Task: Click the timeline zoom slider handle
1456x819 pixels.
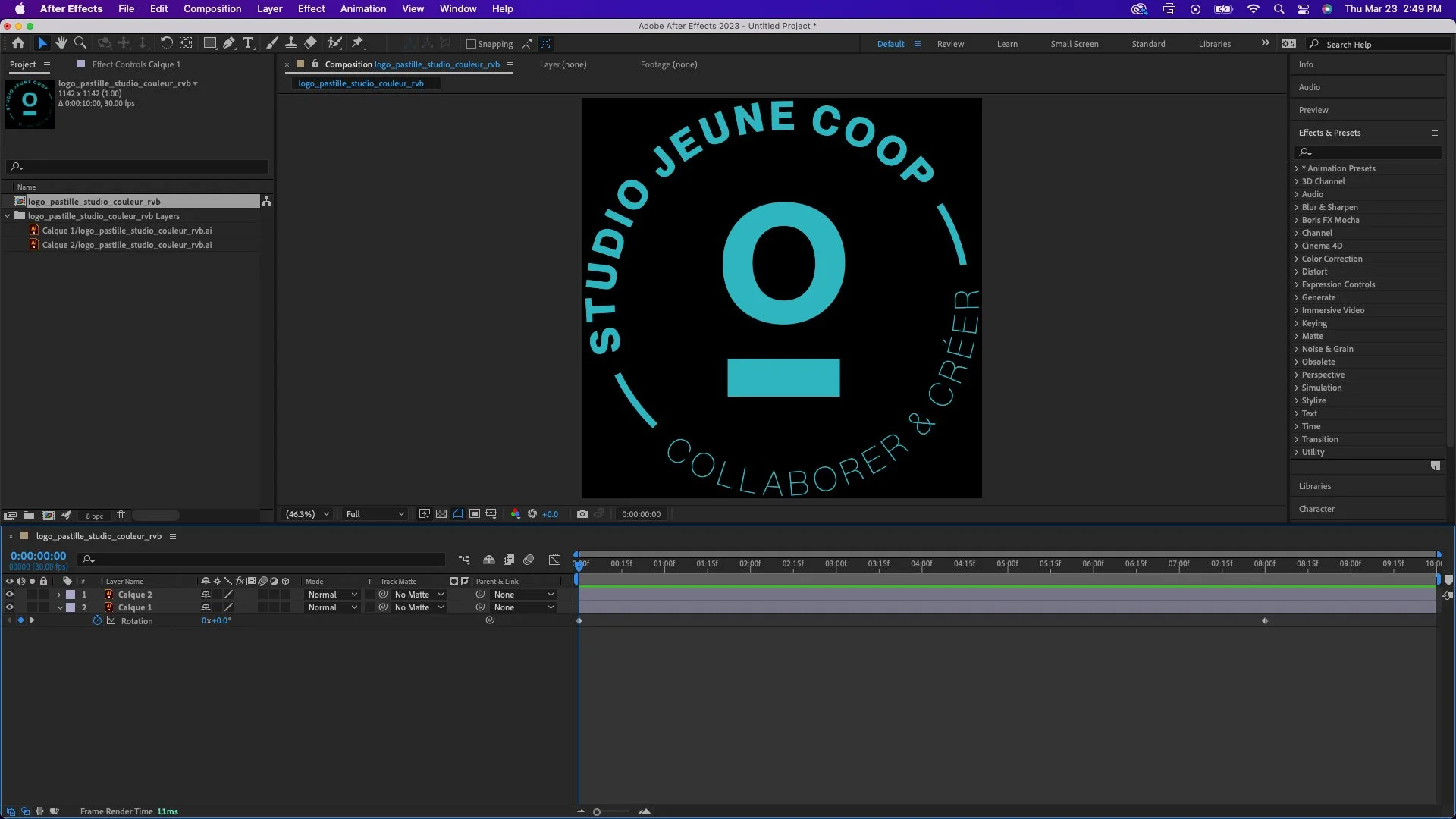Action: 597,812
